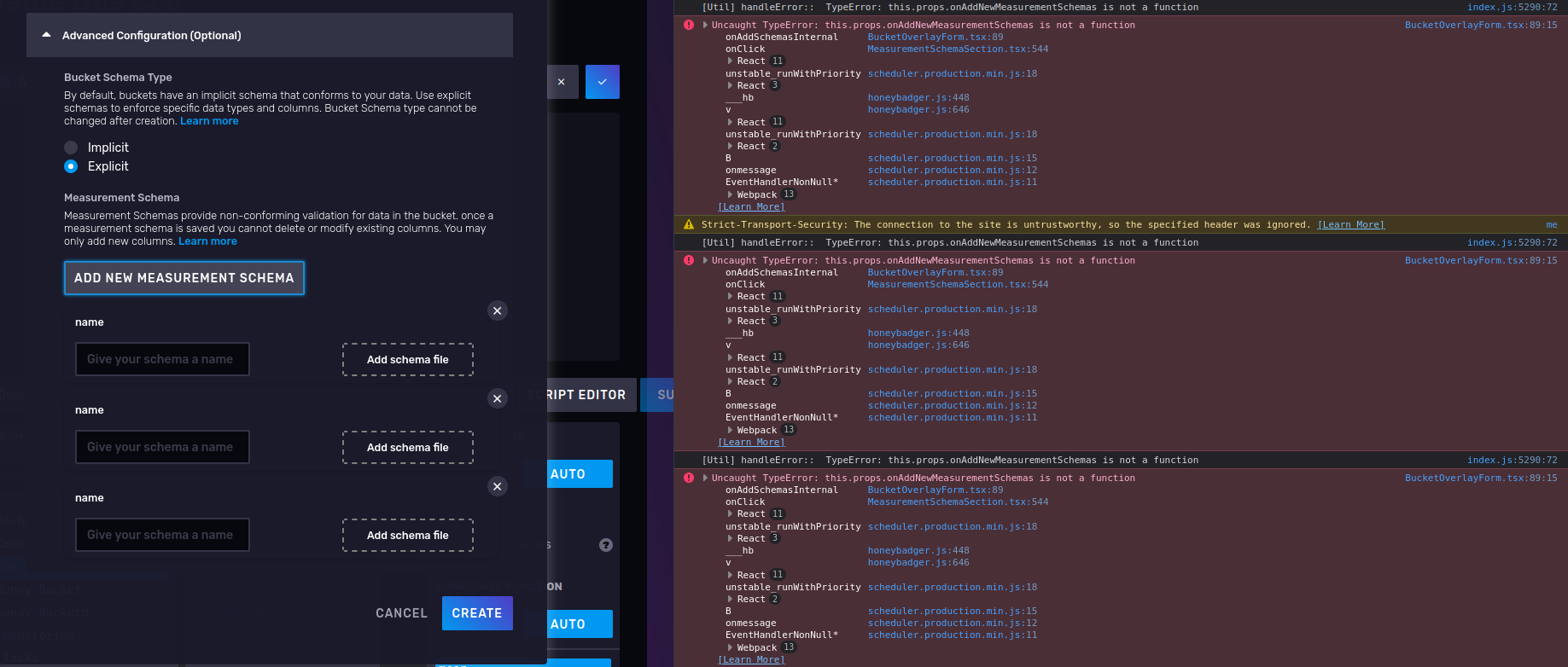1568x667 pixels.
Task: Click the upper AUTO button behind dialog
Action: [580, 474]
